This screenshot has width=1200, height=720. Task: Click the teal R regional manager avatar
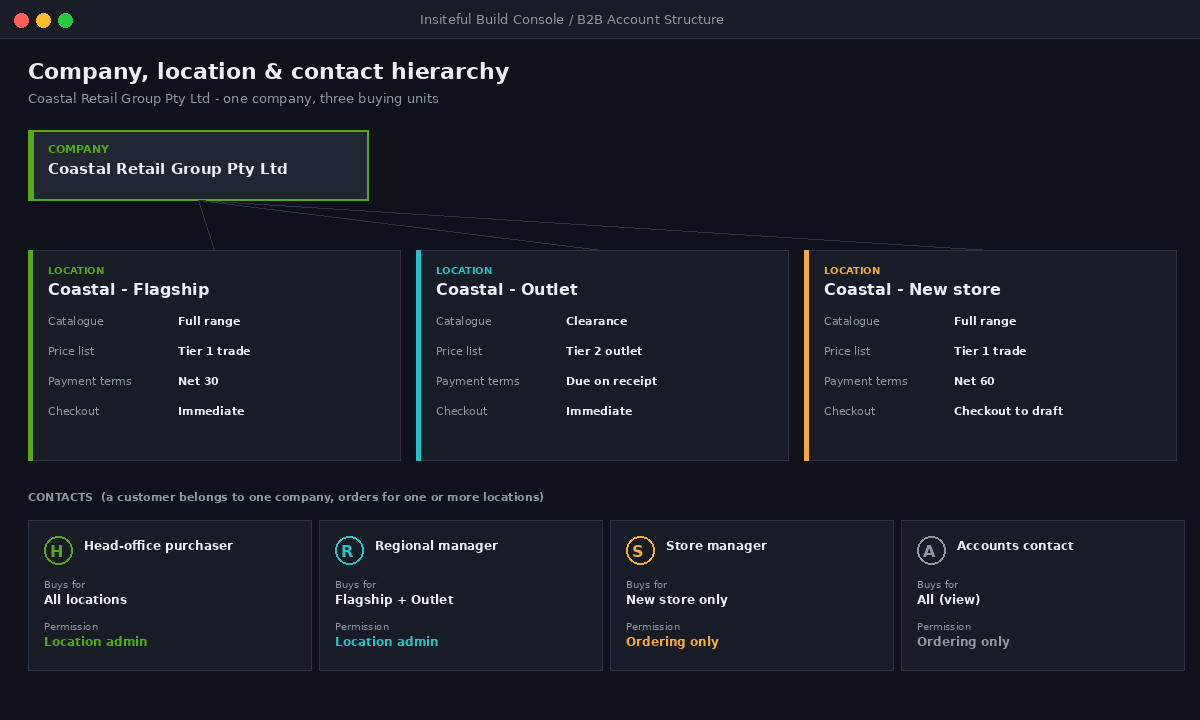pyautogui.click(x=349, y=551)
